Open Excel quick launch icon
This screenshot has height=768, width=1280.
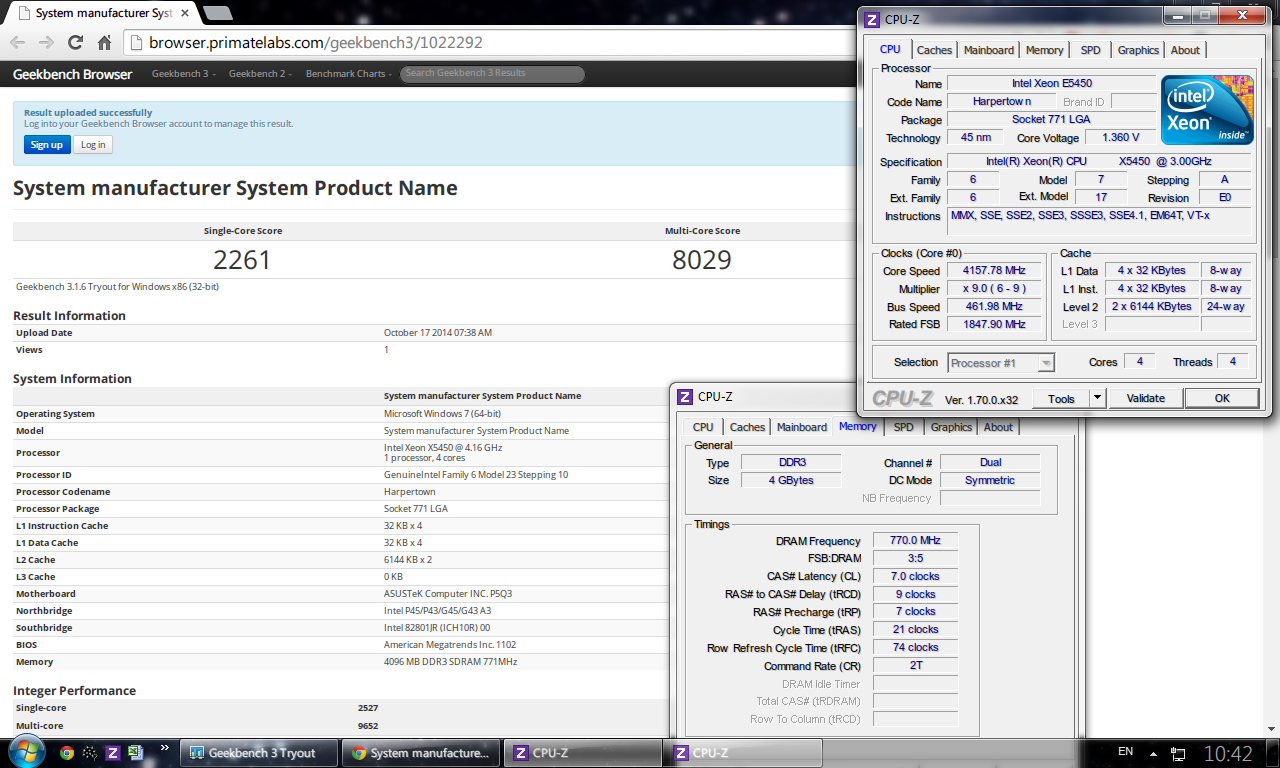(x=136, y=753)
